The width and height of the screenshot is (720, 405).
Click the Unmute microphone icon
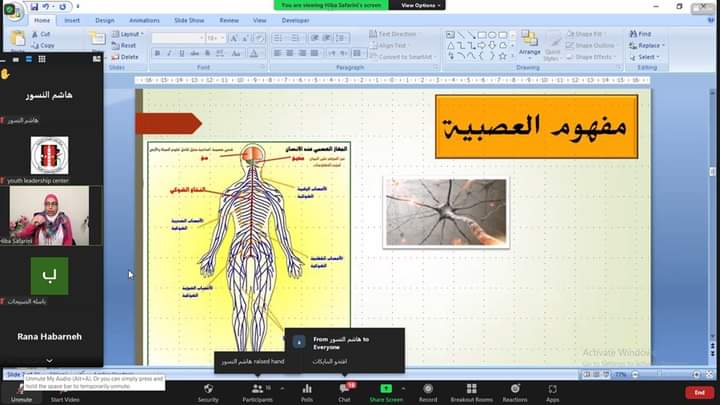(x=22, y=388)
